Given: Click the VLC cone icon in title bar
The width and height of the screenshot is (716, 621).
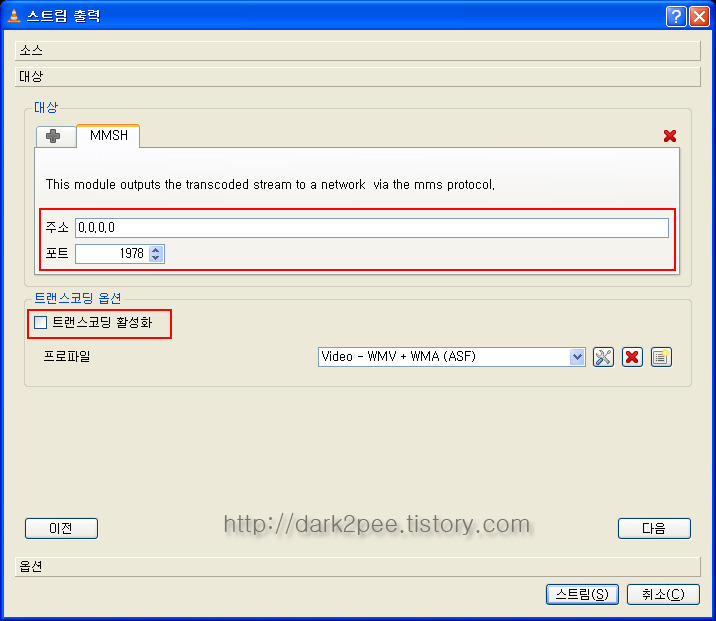Looking at the screenshot, I should pyautogui.click(x=14, y=16).
